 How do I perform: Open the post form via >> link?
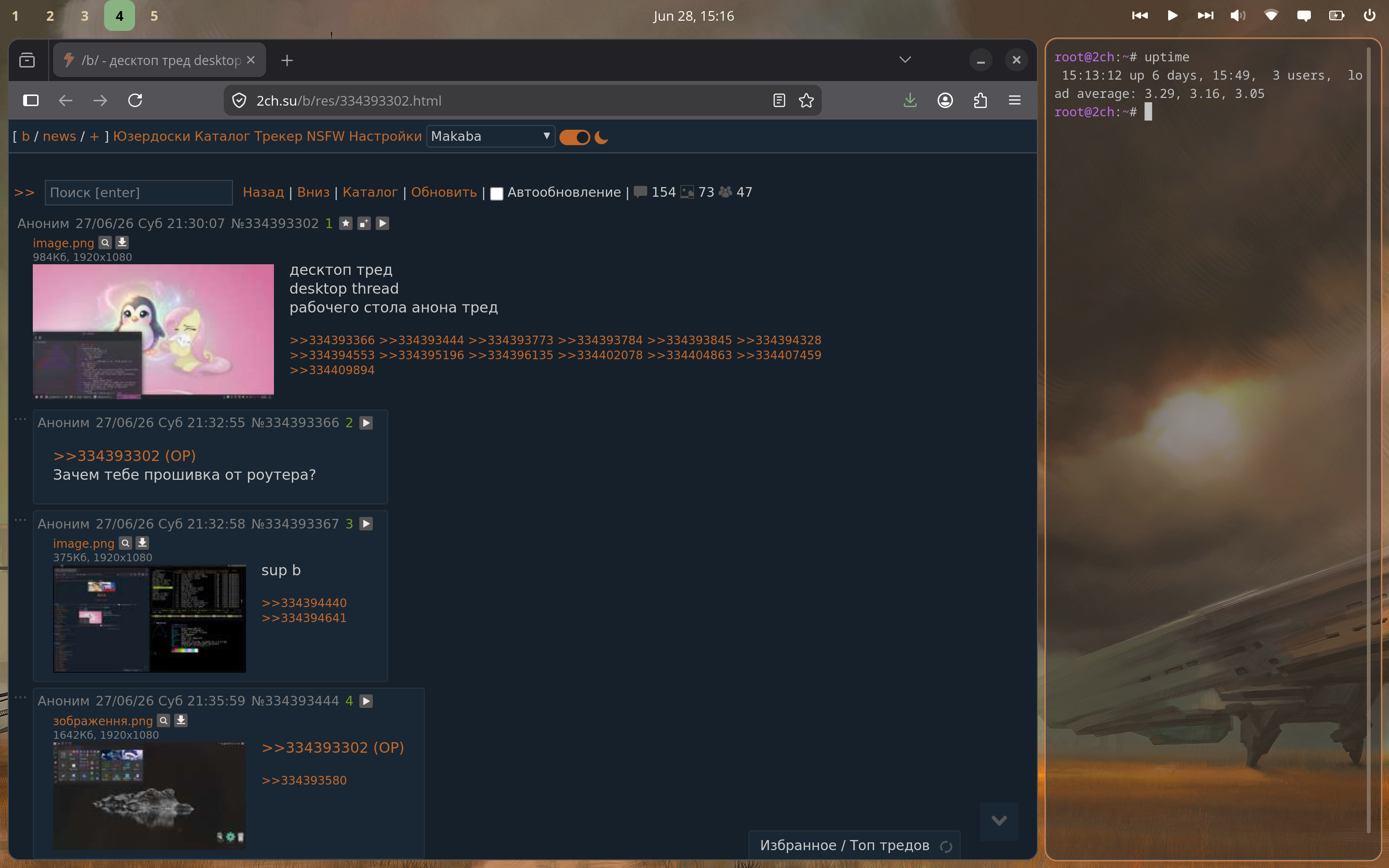click(x=25, y=193)
